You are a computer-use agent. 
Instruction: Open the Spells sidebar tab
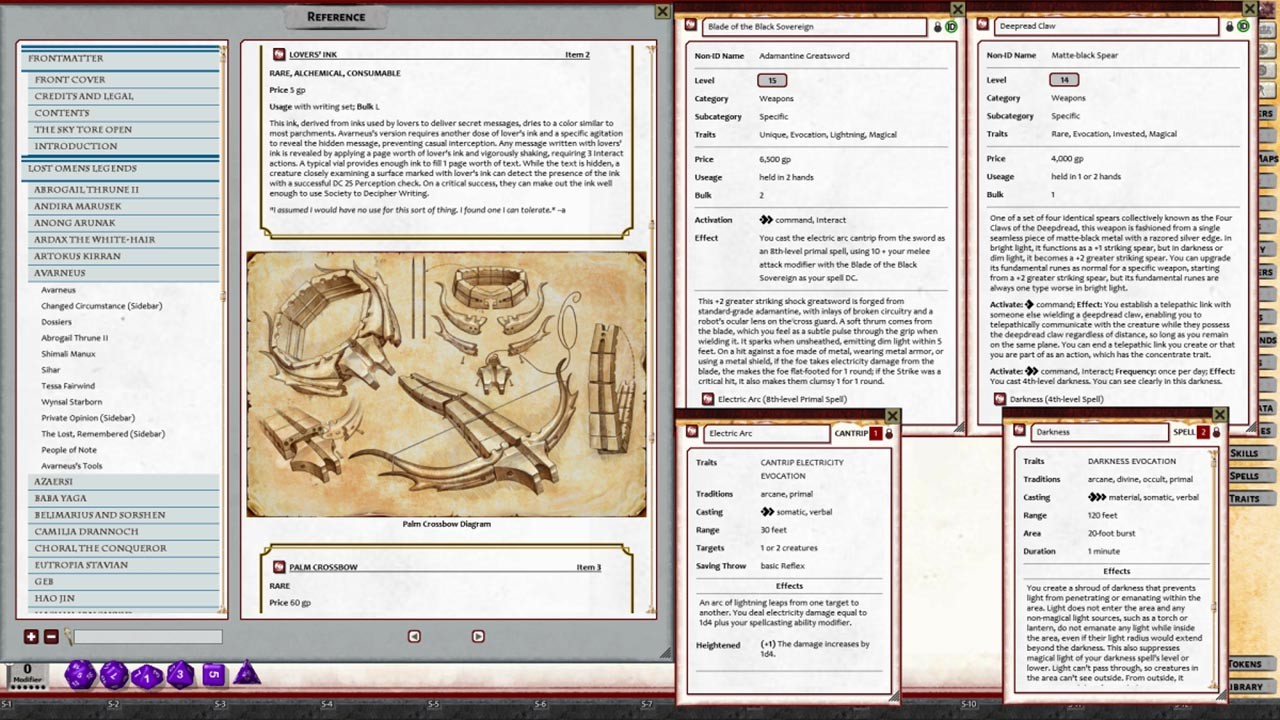[x=1244, y=476]
